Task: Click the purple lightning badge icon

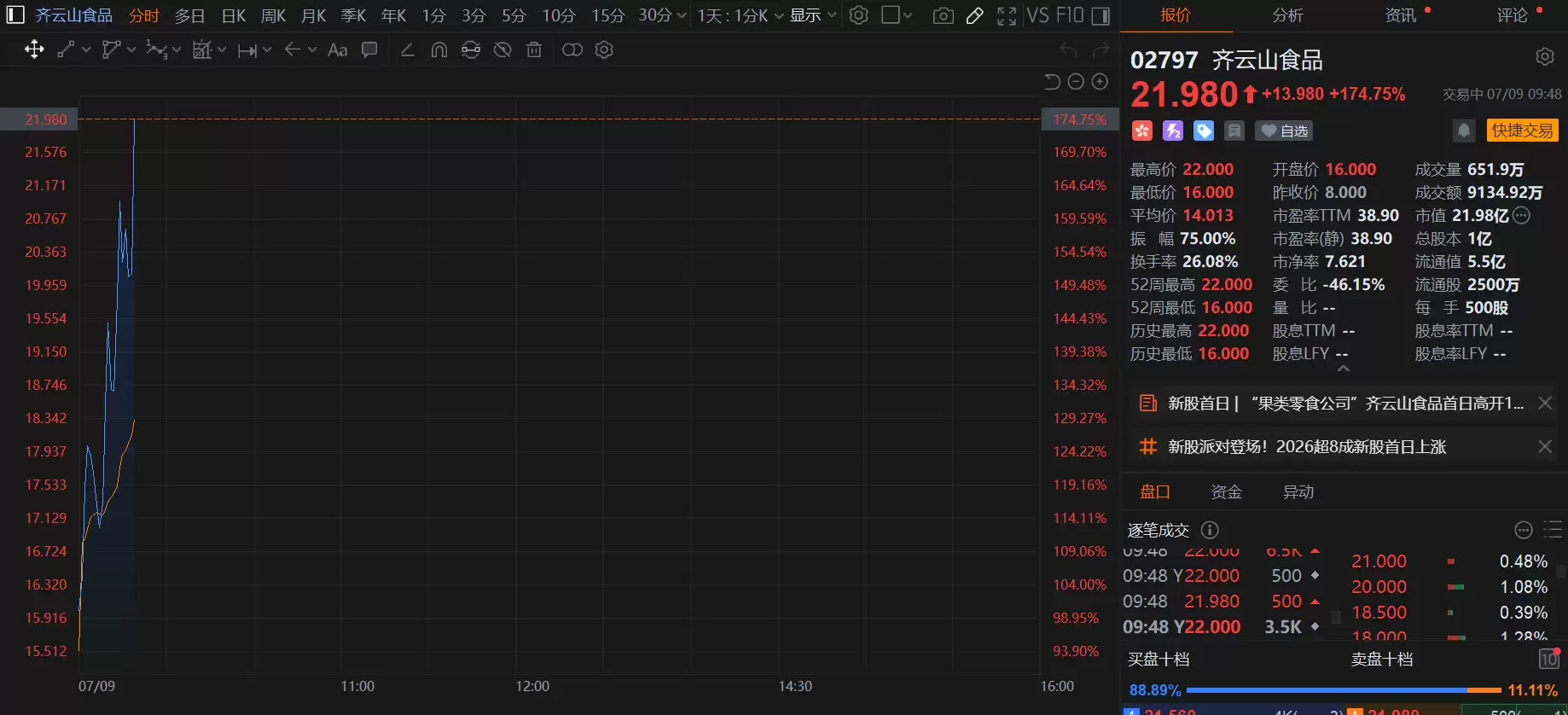Action: [1173, 131]
